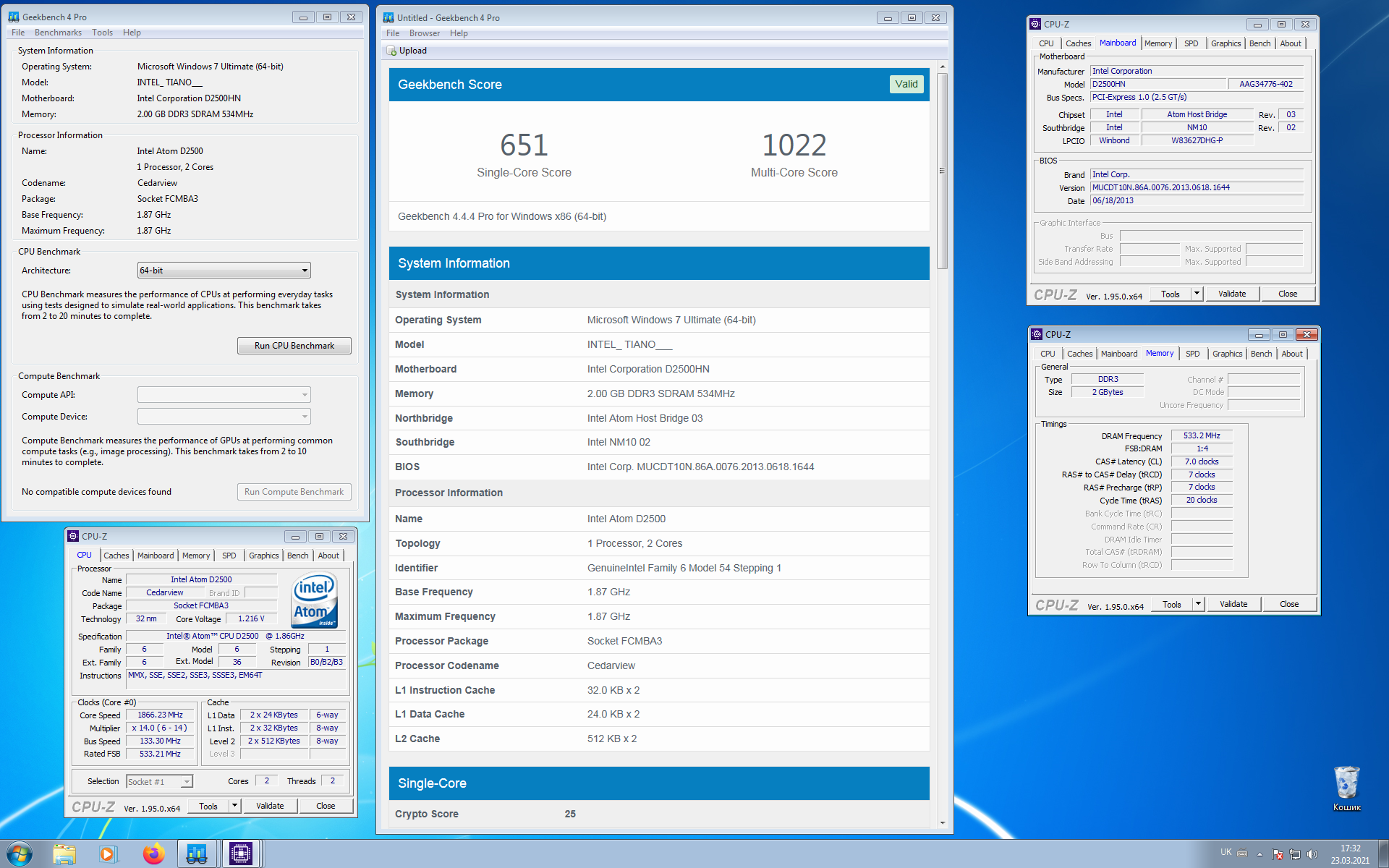Viewport: 1389px width, 868px height.
Task: Click the results window scrollbar thumb
Action: pos(942,171)
